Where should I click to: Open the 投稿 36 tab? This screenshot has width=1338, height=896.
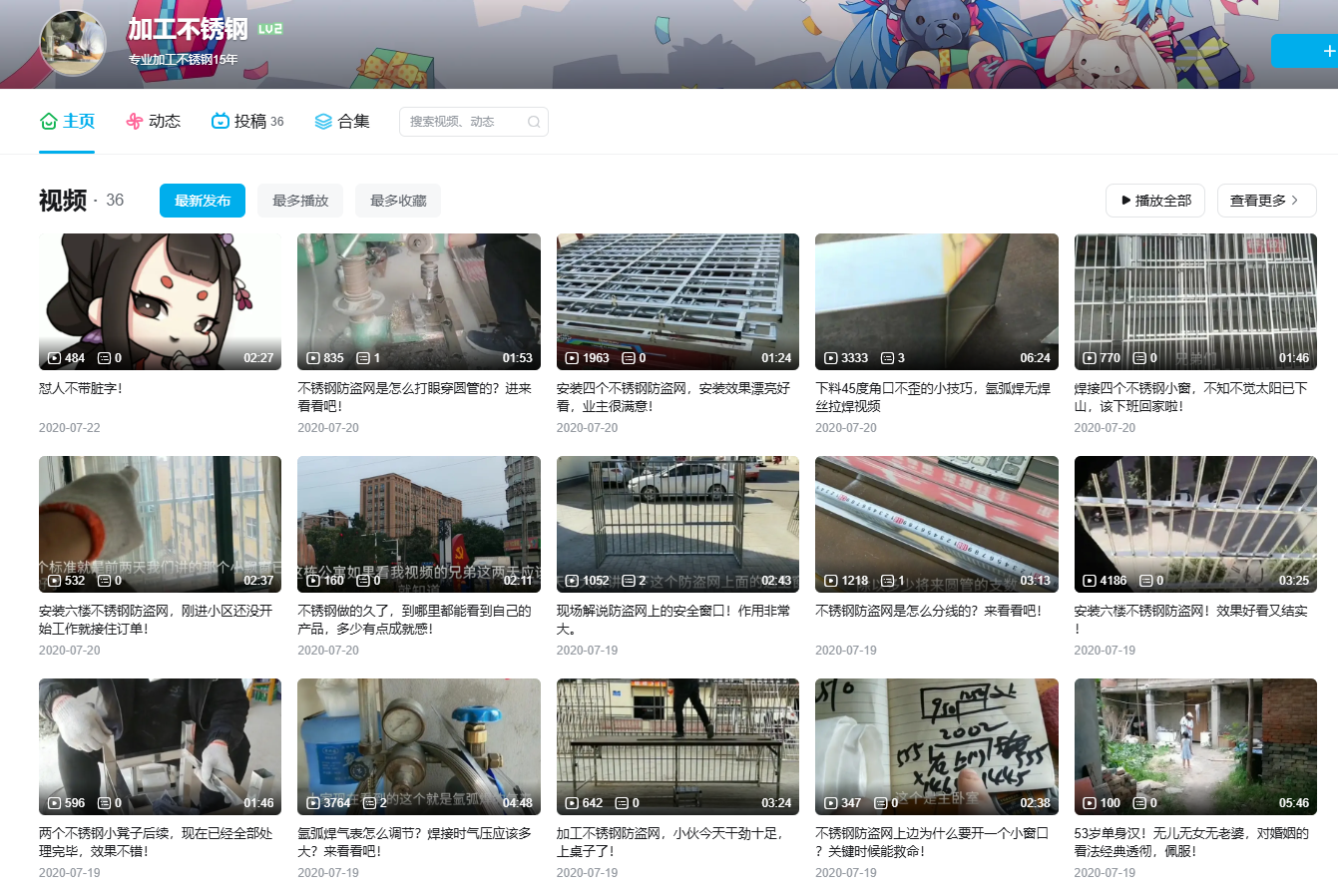coord(247,122)
